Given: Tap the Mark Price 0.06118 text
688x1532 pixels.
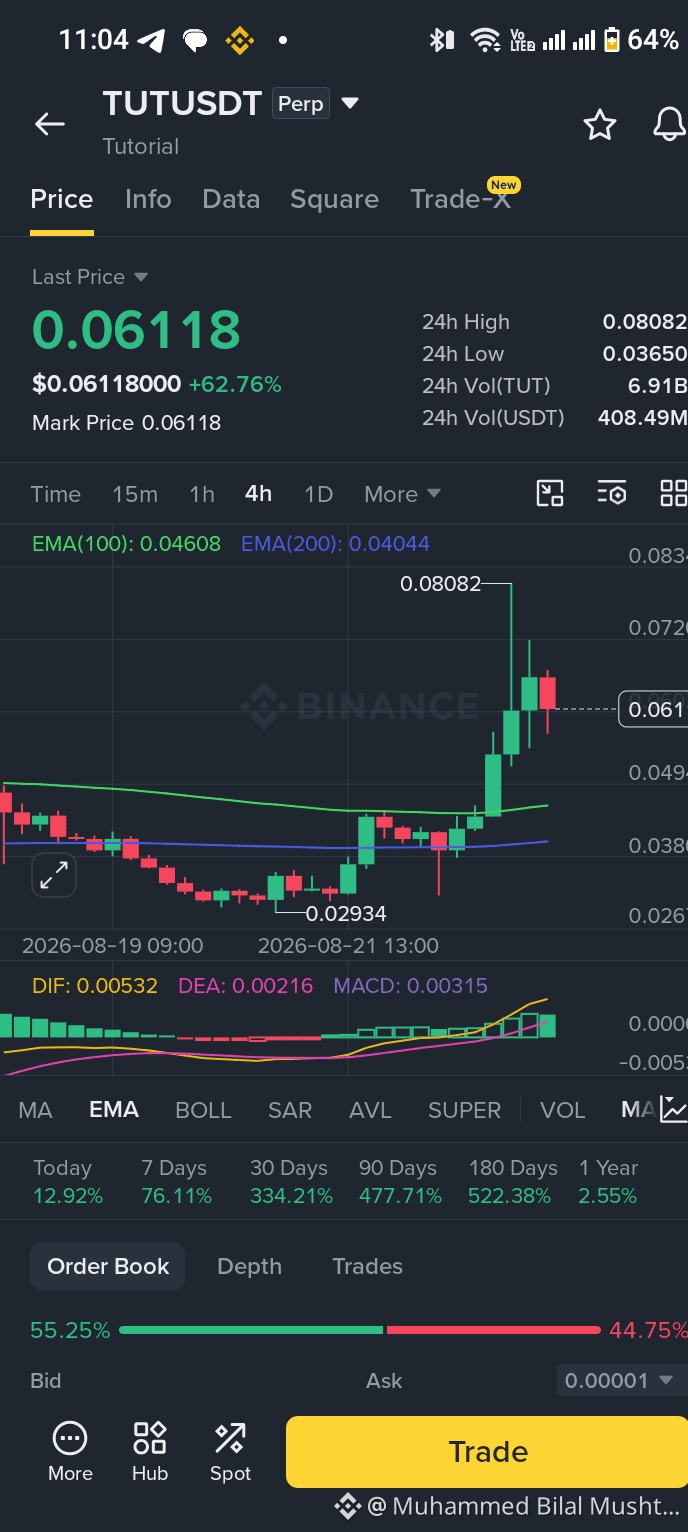Looking at the screenshot, I should 126,423.
